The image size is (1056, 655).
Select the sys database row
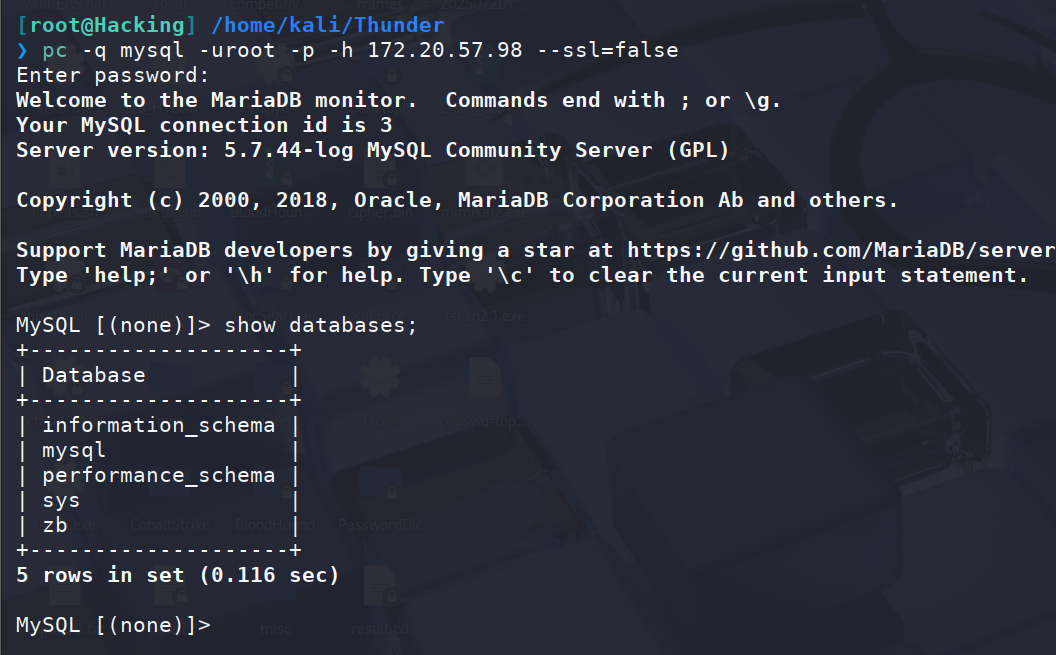pos(158,499)
